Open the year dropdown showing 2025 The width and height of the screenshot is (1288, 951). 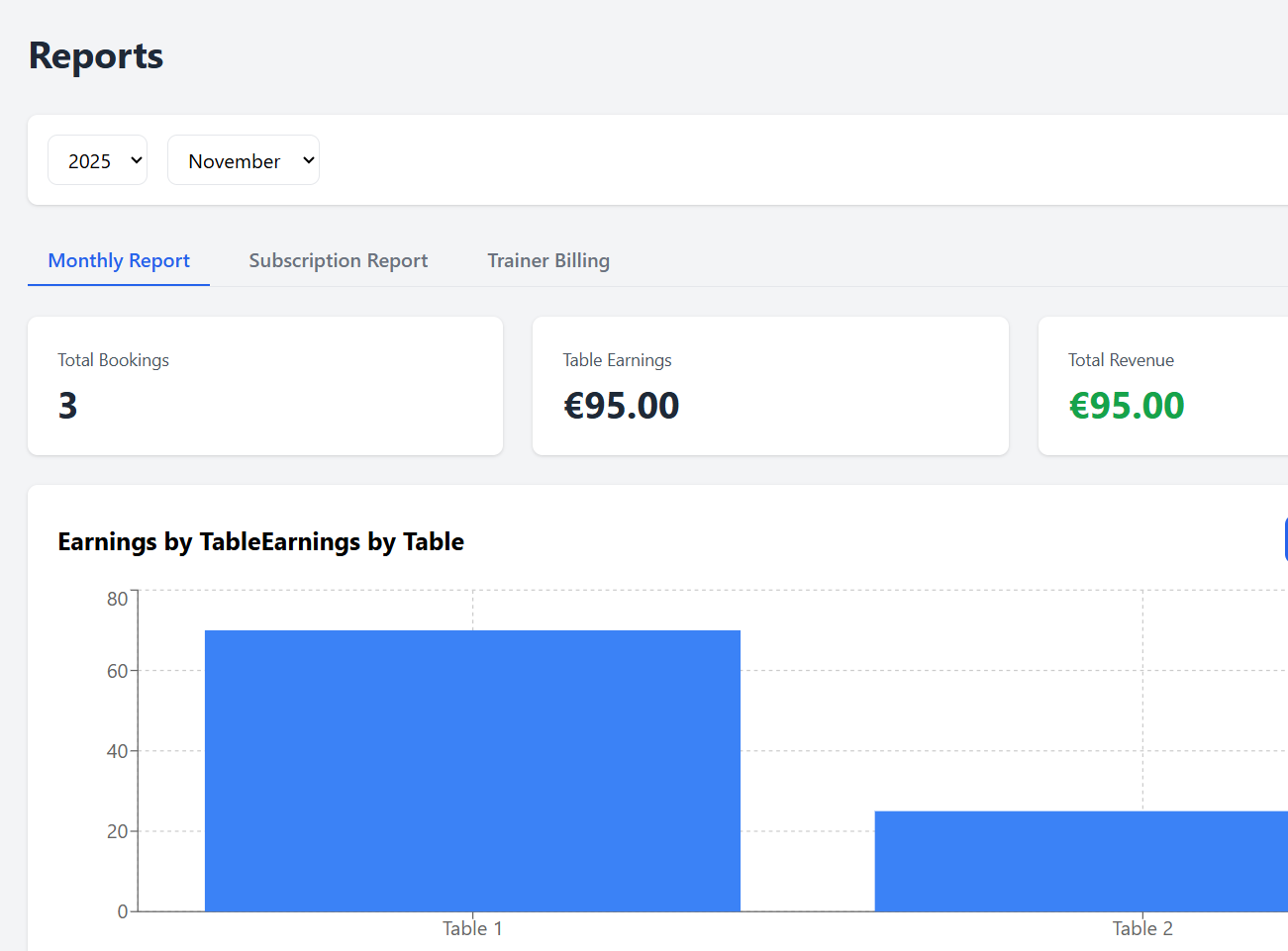[97, 159]
